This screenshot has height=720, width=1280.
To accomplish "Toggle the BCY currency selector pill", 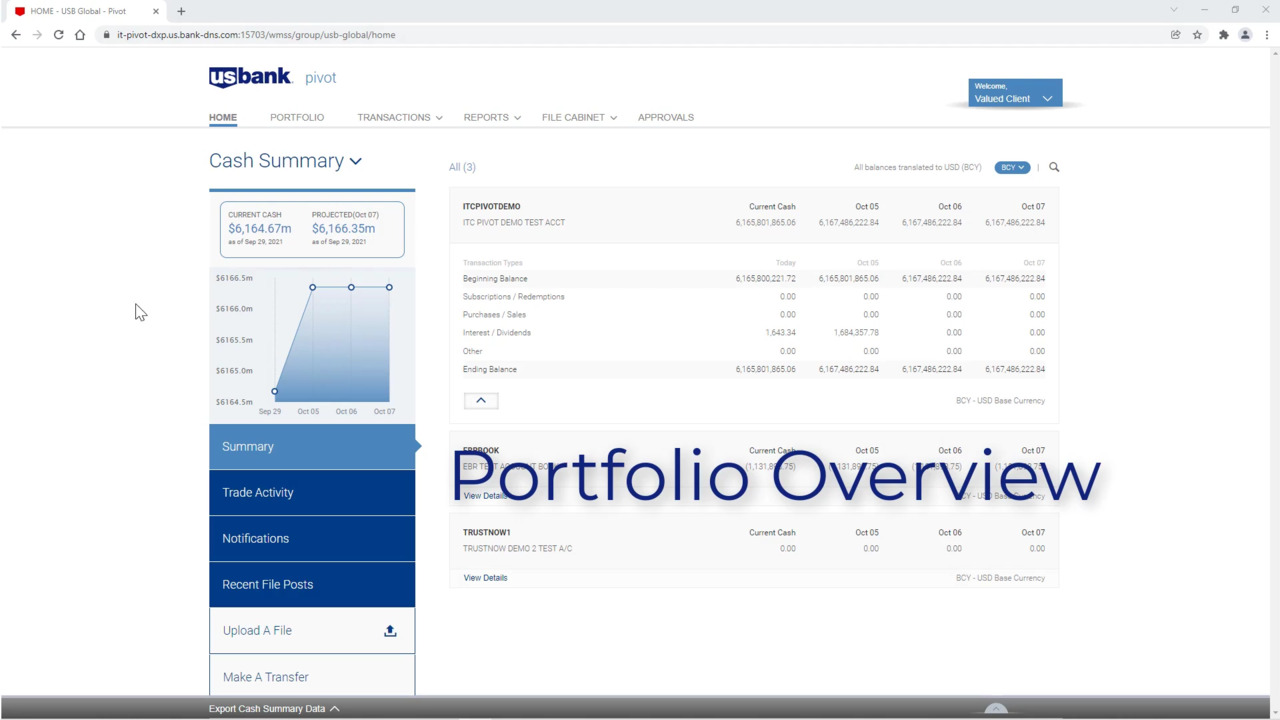I will pyautogui.click(x=1012, y=167).
